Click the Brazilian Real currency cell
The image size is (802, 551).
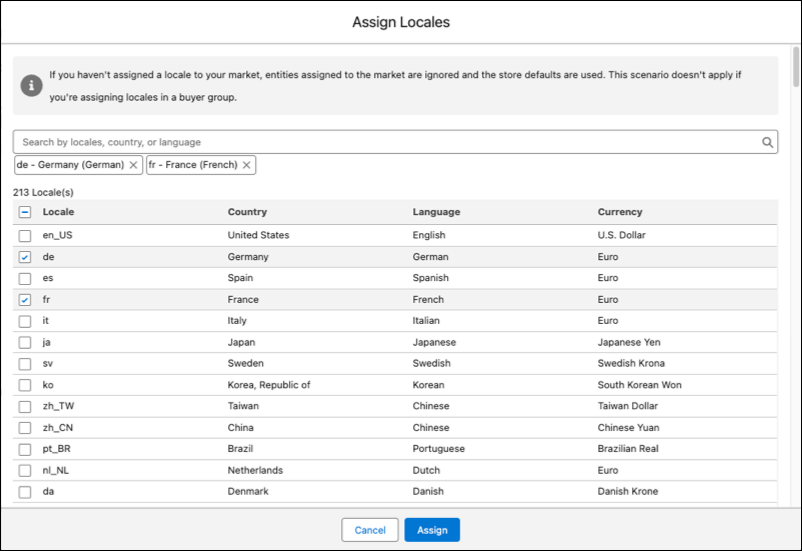coord(628,449)
